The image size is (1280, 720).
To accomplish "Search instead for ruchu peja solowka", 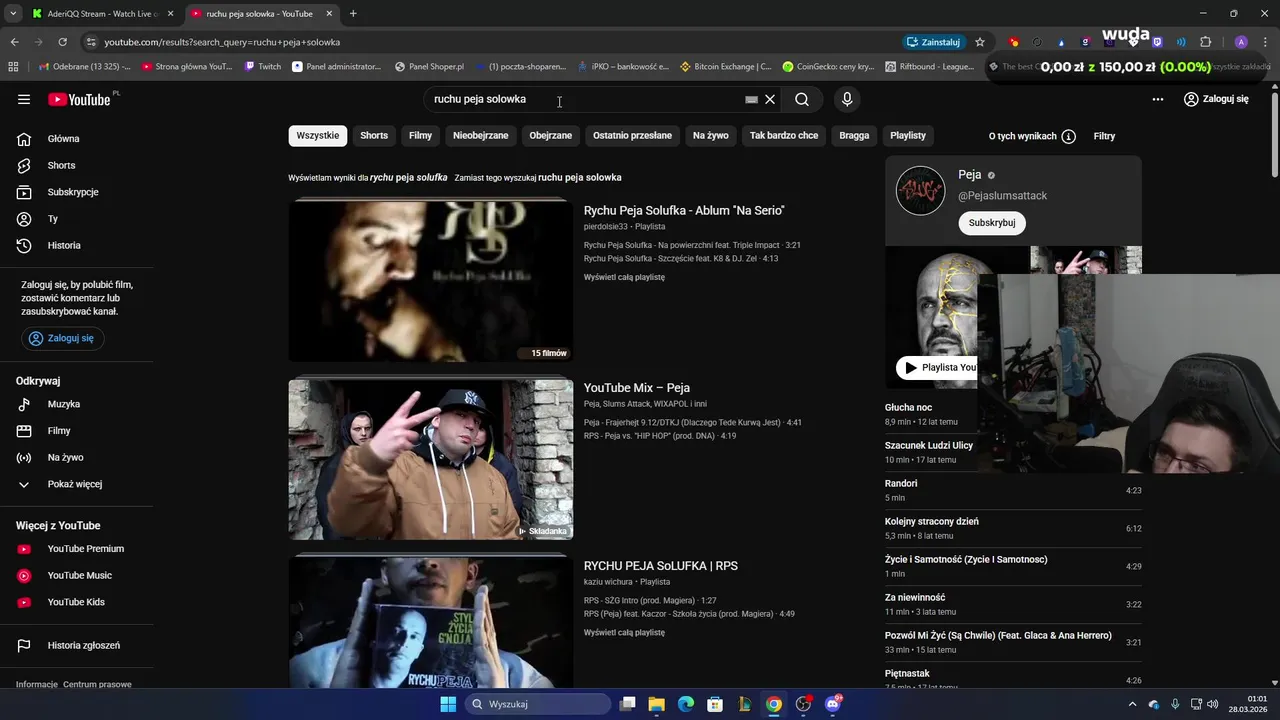I will click(580, 178).
